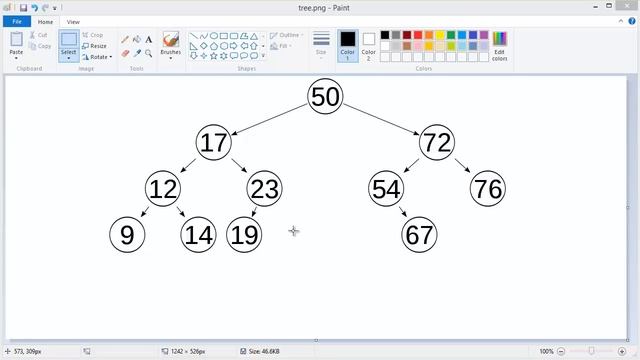Redo the last undone action
This screenshot has width=640, height=360.
[x=45, y=8]
